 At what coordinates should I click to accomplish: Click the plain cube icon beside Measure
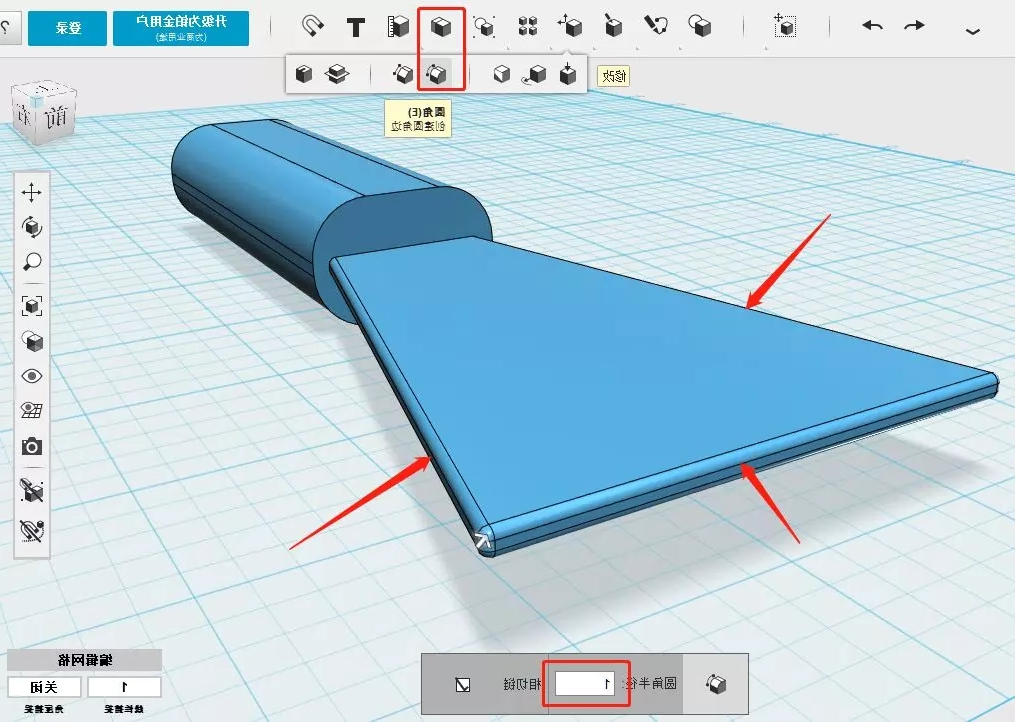(x=441, y=27)
